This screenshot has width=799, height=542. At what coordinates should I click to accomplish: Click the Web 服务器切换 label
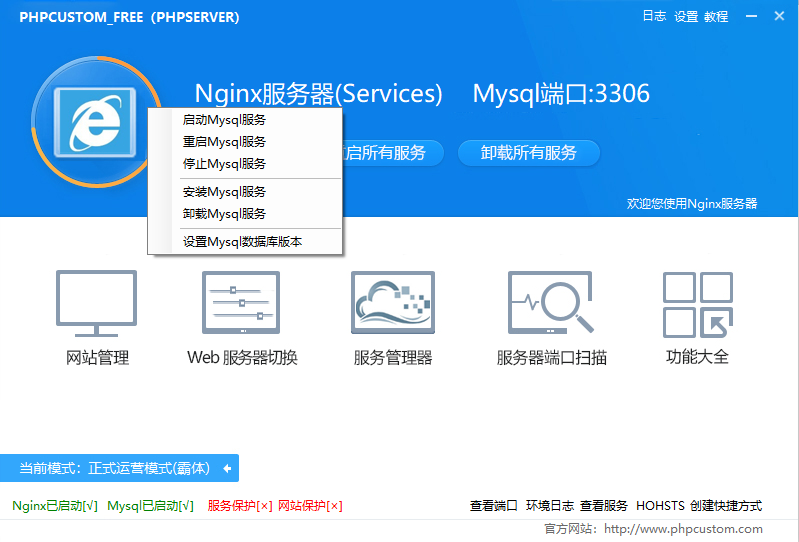(242, 358)
